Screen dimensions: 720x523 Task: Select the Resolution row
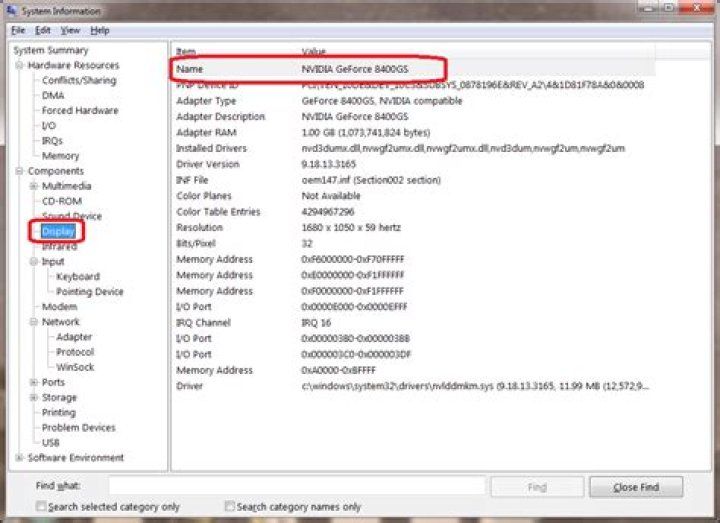pos(413,228)
